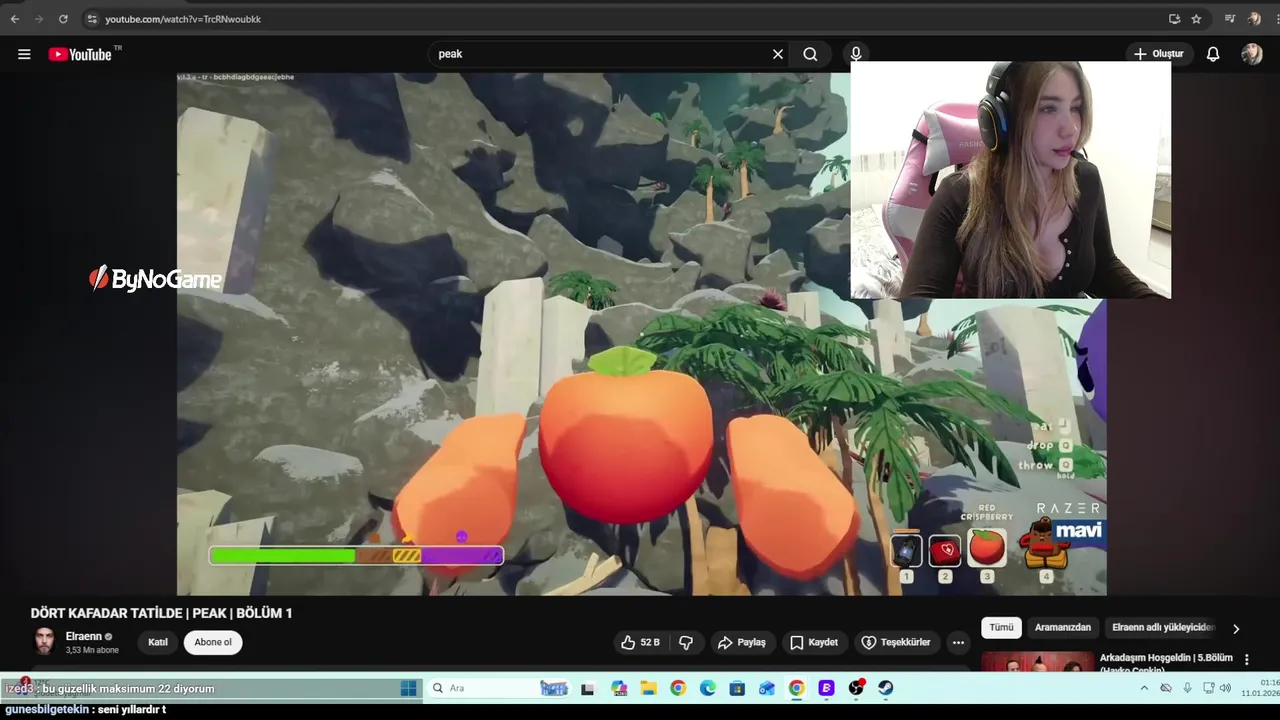The image size is (1280, 720).
Task: Clear the search box with the X
Action: tap(778, 54)
